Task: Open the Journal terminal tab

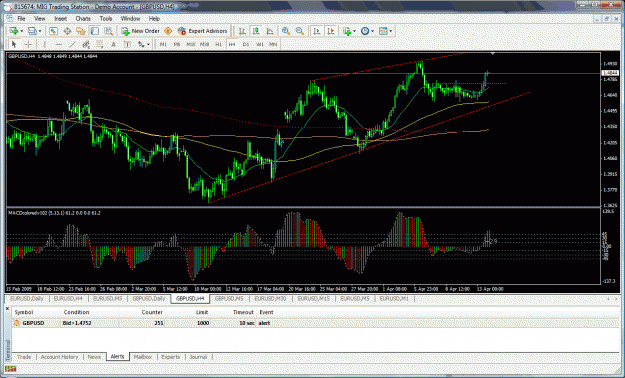Action: coord(198,357)
